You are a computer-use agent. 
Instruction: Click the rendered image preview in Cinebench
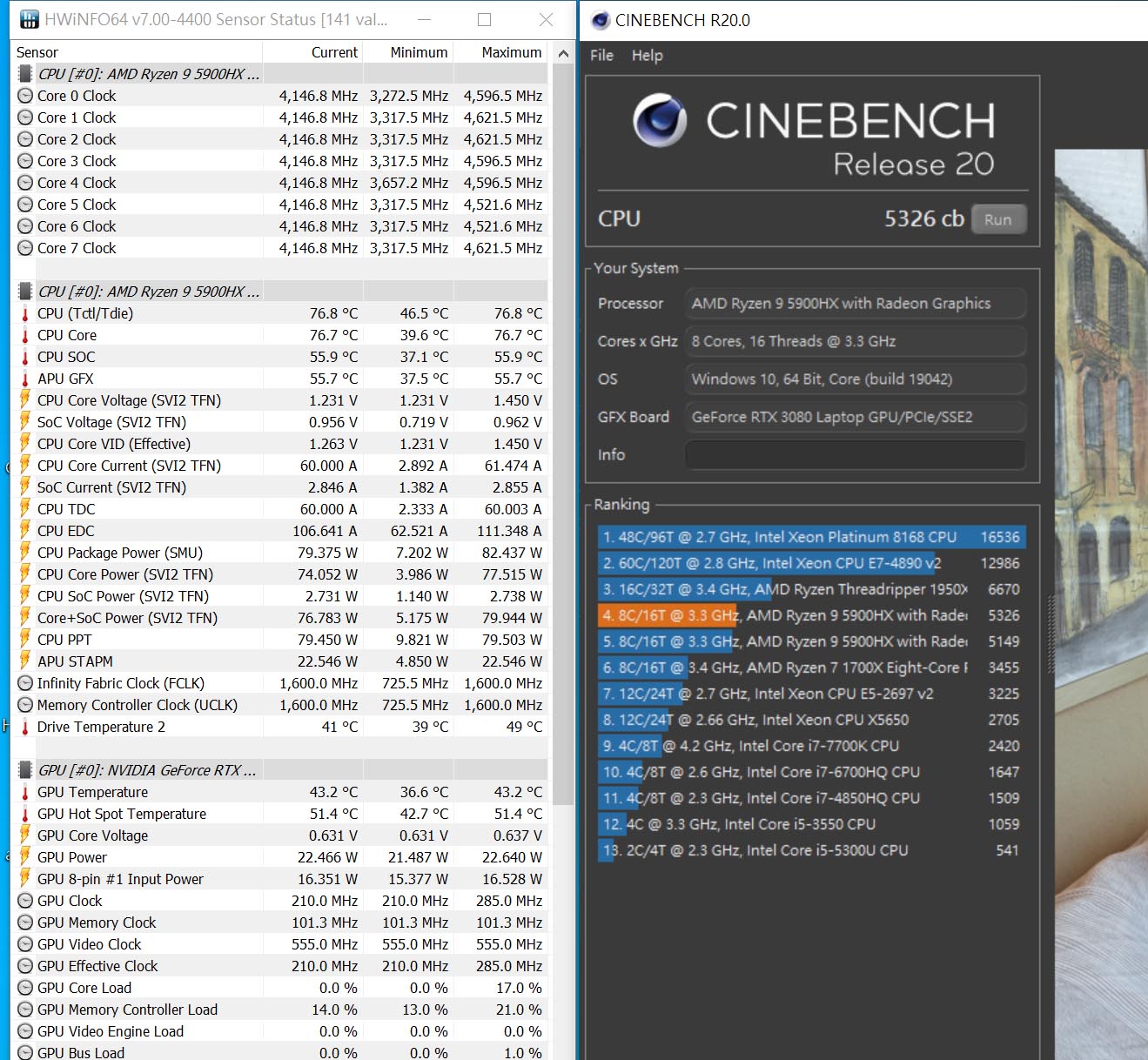coord(1101,604)
